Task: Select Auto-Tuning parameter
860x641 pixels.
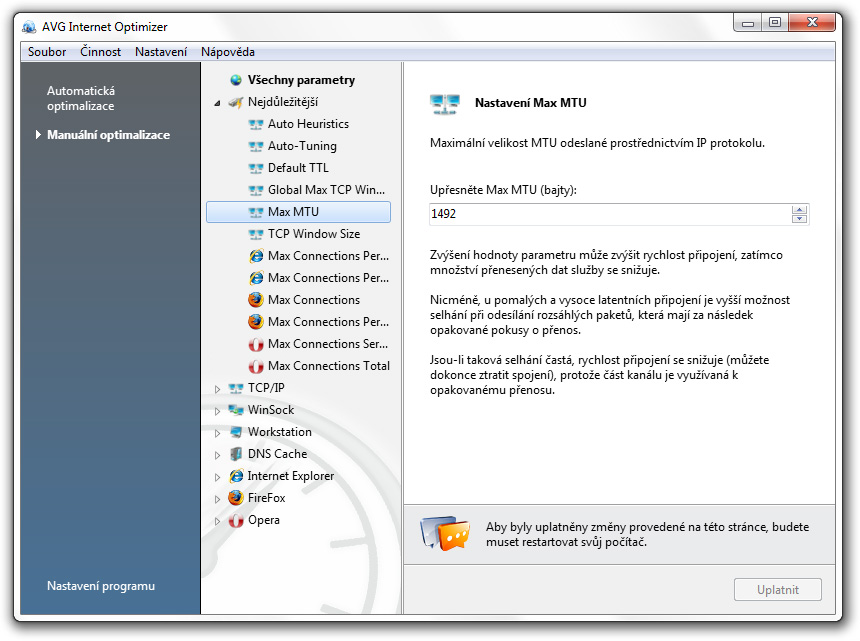Action: coord(302,146)
